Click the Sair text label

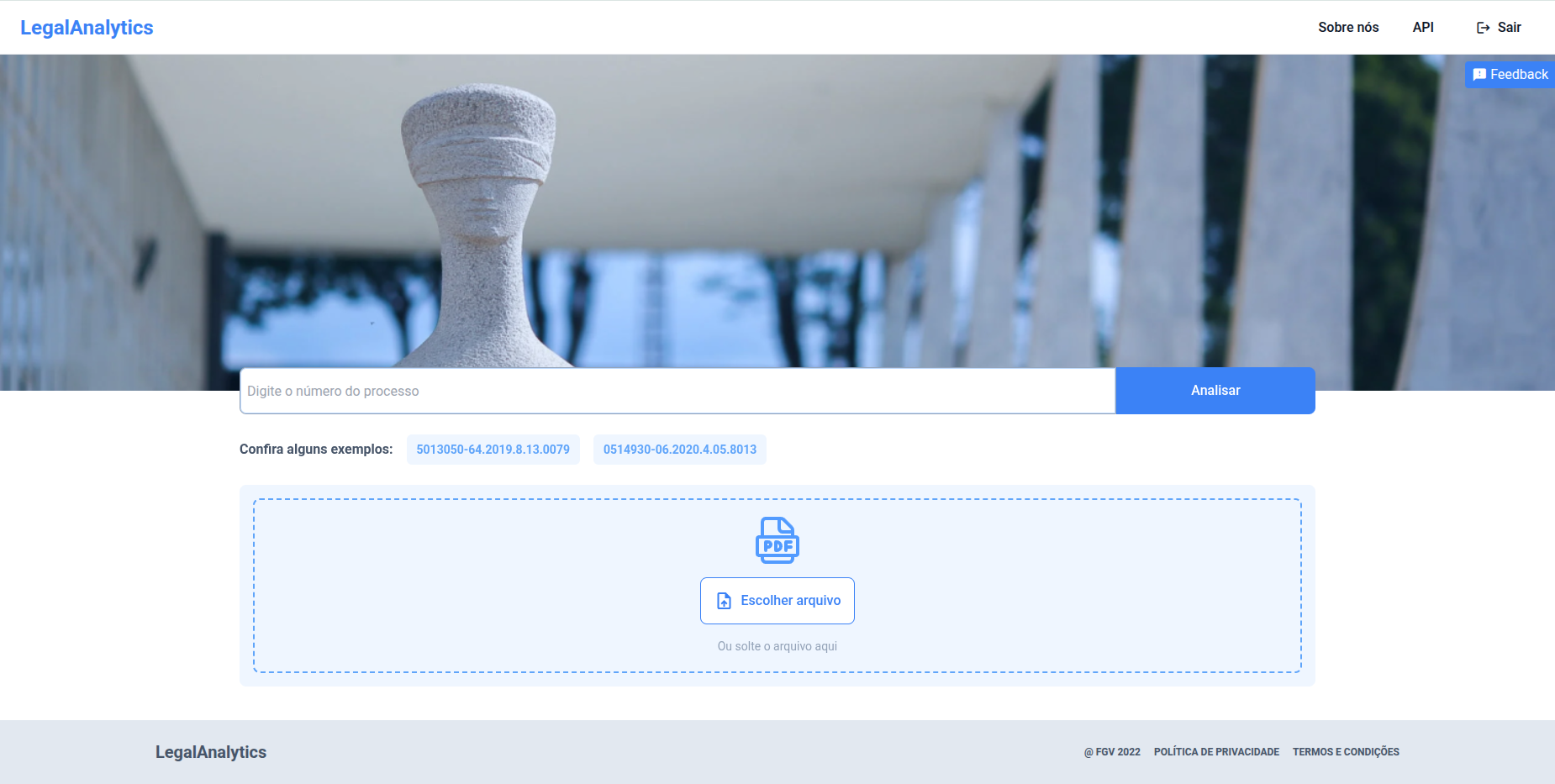tap(1509, 28)
